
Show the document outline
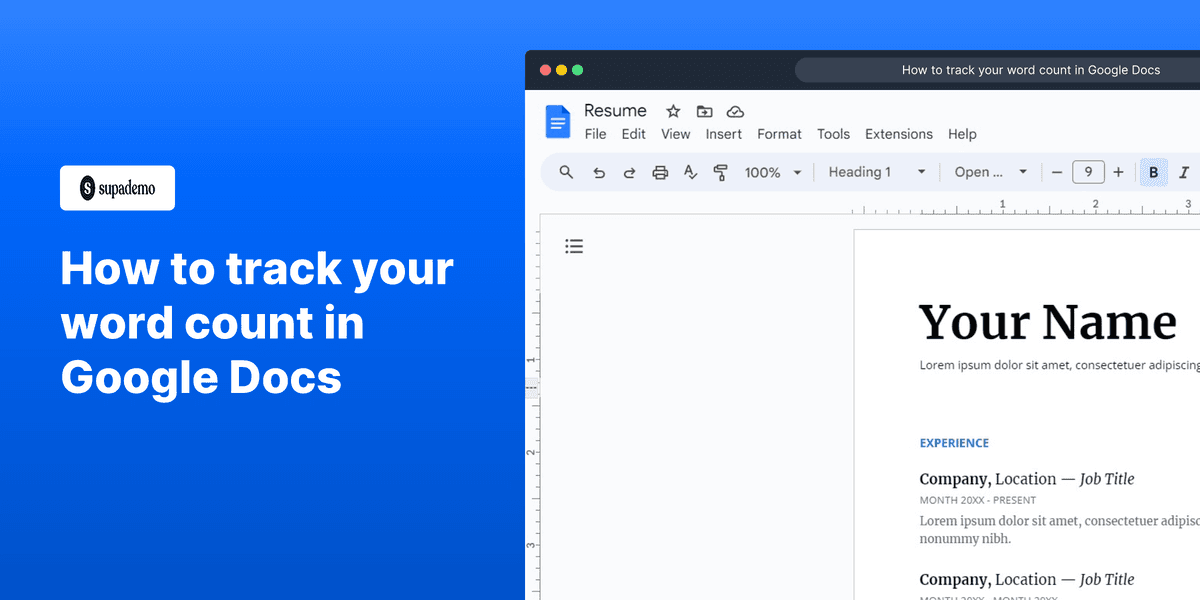tap(574, 246)
